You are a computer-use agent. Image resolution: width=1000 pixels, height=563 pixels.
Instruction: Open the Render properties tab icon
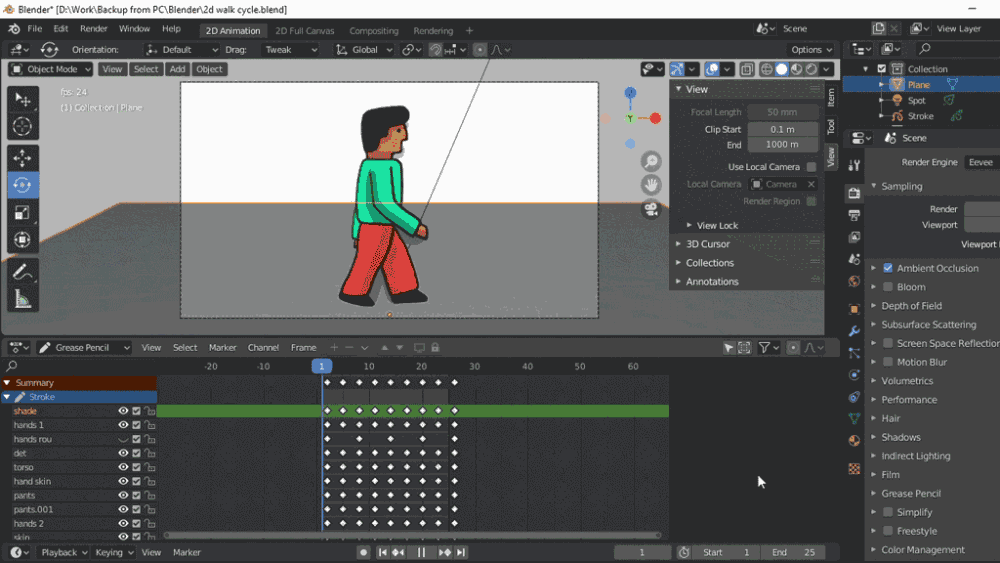854,193
